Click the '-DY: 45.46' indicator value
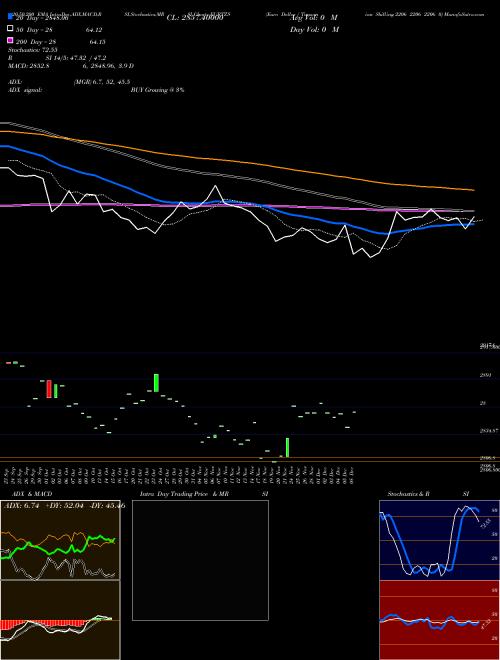This screenshot has width=500, height=660. (107, 506)
